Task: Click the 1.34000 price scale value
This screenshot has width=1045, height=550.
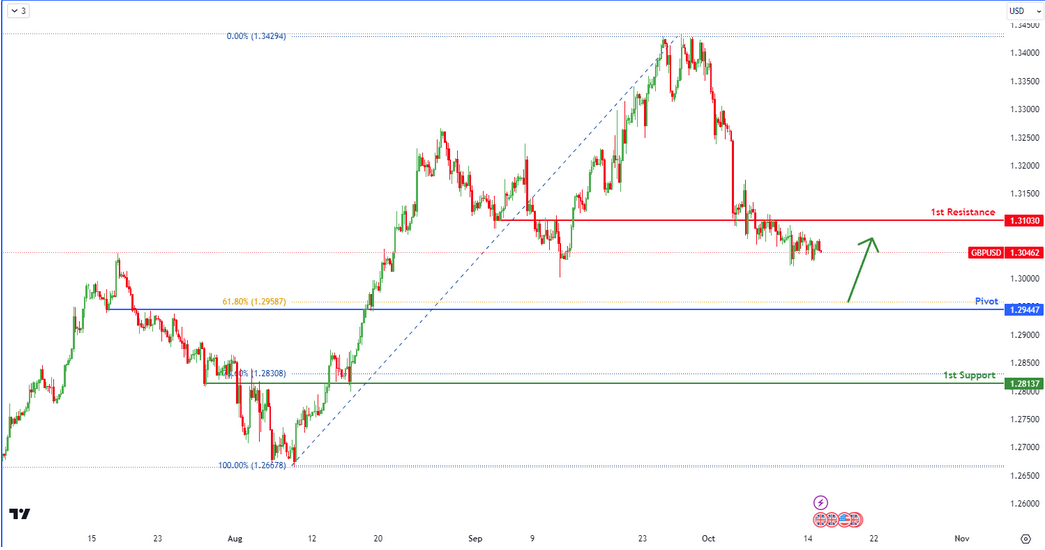Action: coord(1024,53)
